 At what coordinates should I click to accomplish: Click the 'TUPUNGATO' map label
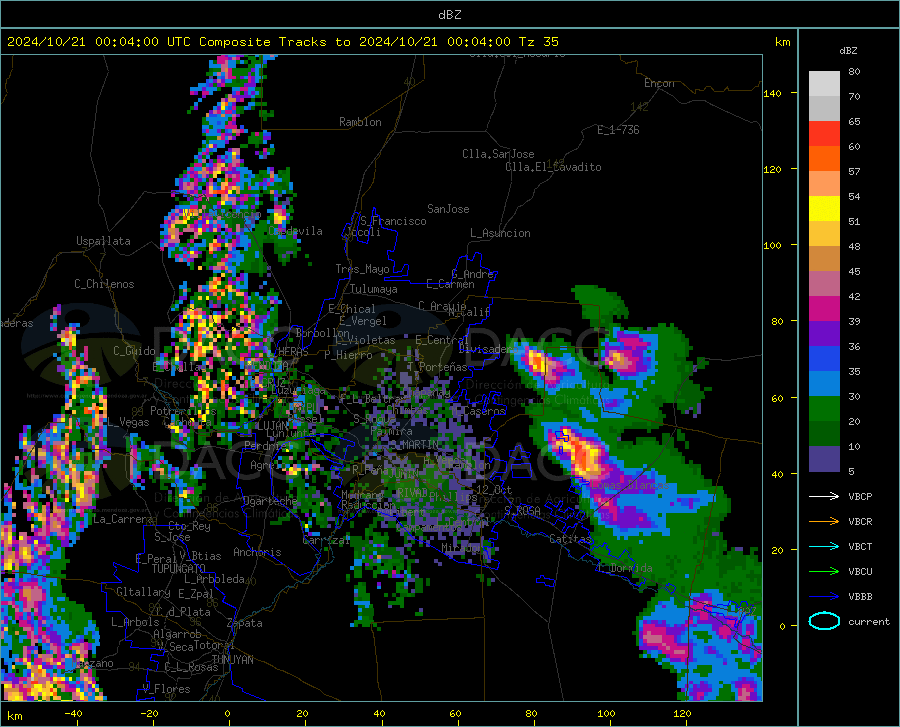179,569
